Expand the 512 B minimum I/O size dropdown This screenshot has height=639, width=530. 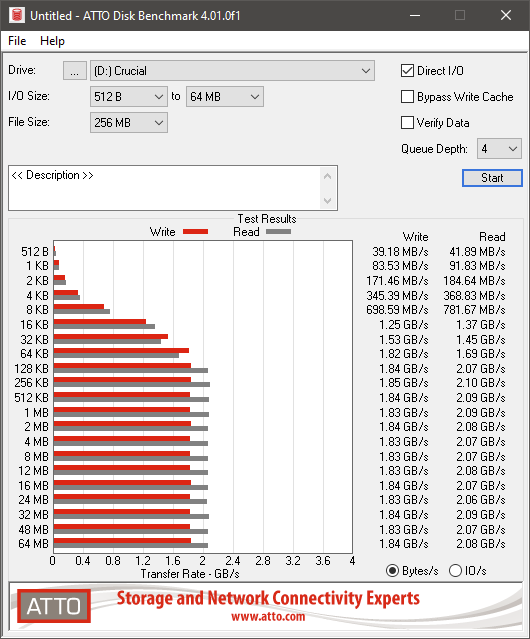[129, 97]
